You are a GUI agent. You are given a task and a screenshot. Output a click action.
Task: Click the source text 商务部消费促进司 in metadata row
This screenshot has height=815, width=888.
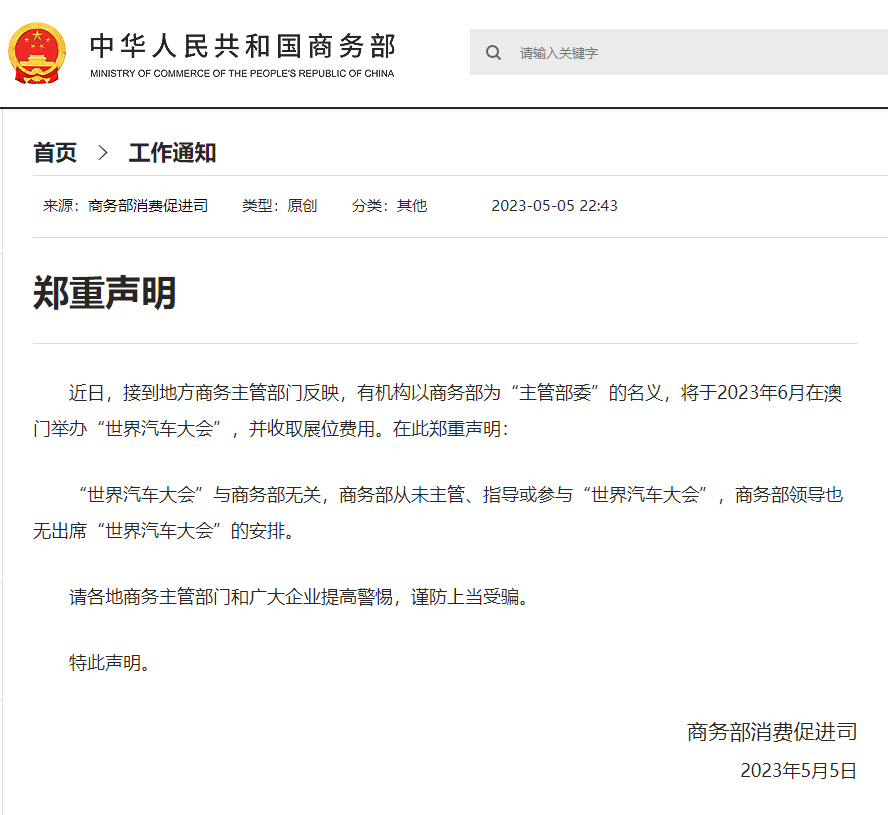click(x=148, y=206)
